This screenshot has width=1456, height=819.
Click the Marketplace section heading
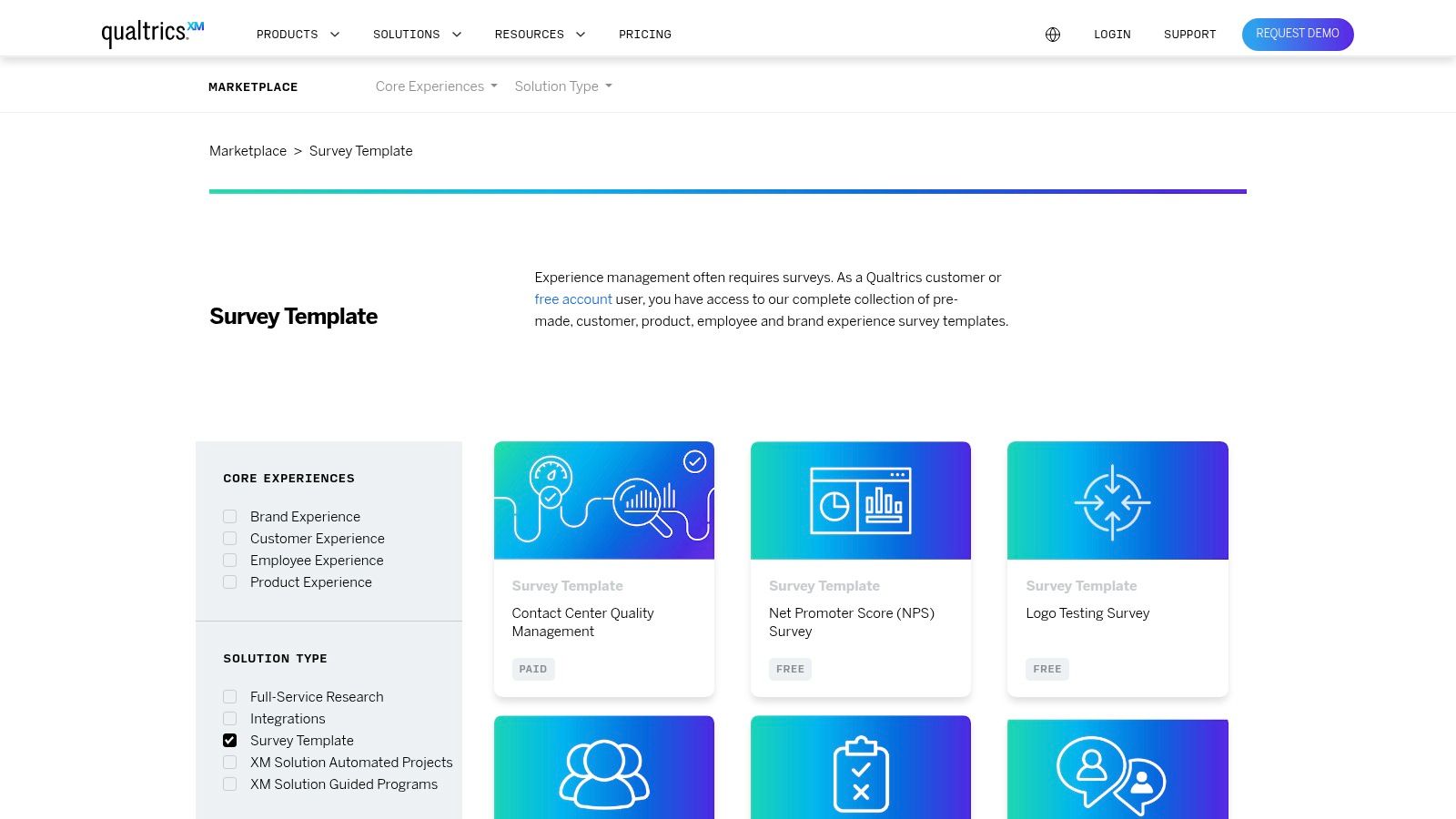pyautogui.click(x=253, y=87)
